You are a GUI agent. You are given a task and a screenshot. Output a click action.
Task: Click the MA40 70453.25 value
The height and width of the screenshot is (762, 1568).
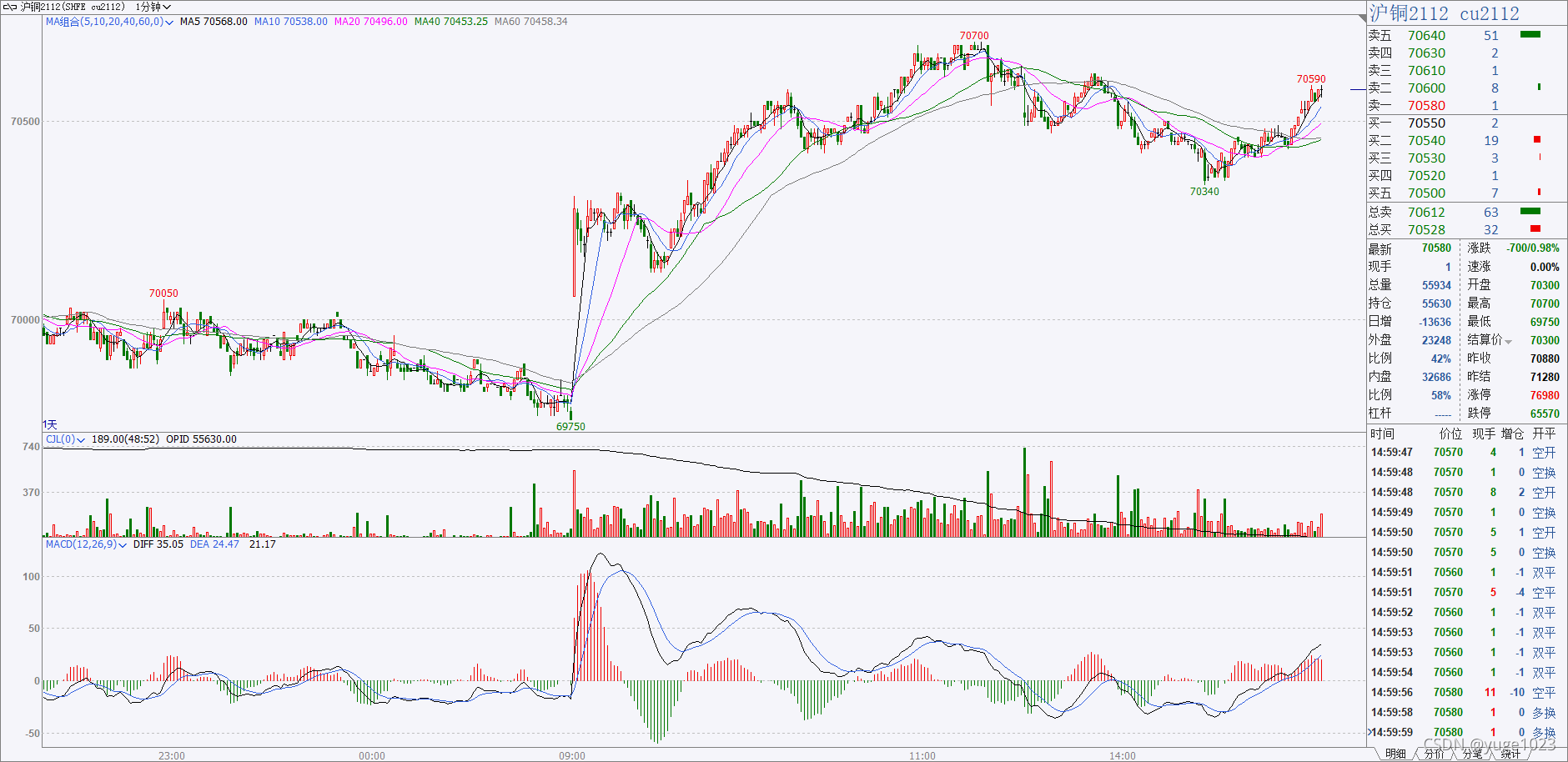[450, 22]
